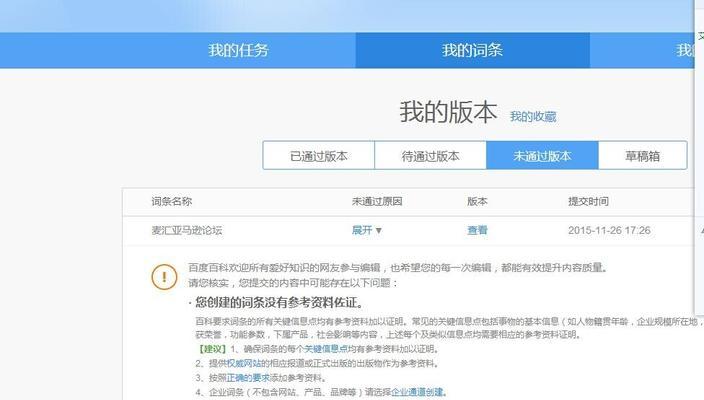Click the submit time 2015-11-26 17:26
This screenshot has height=400, width=704.
point(609,230)
